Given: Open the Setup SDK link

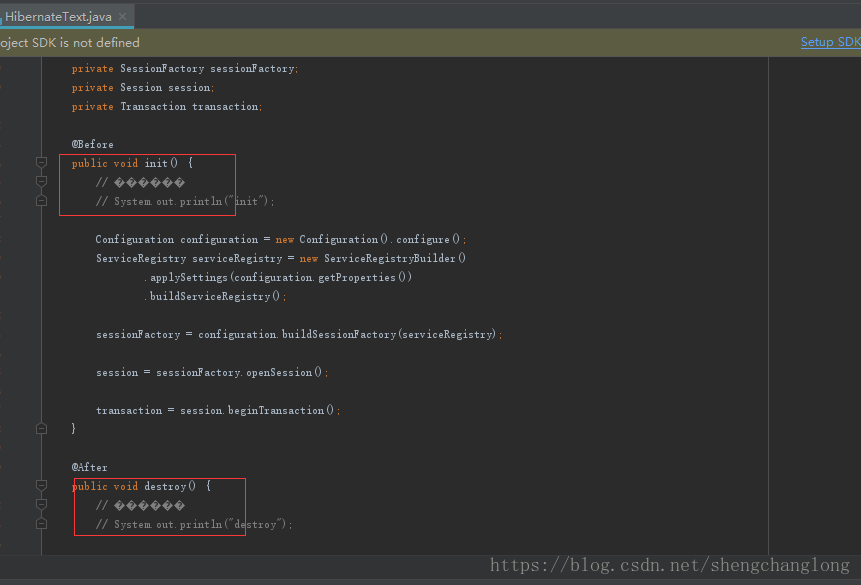Looking at the screenshot, I should click(830, 42).
